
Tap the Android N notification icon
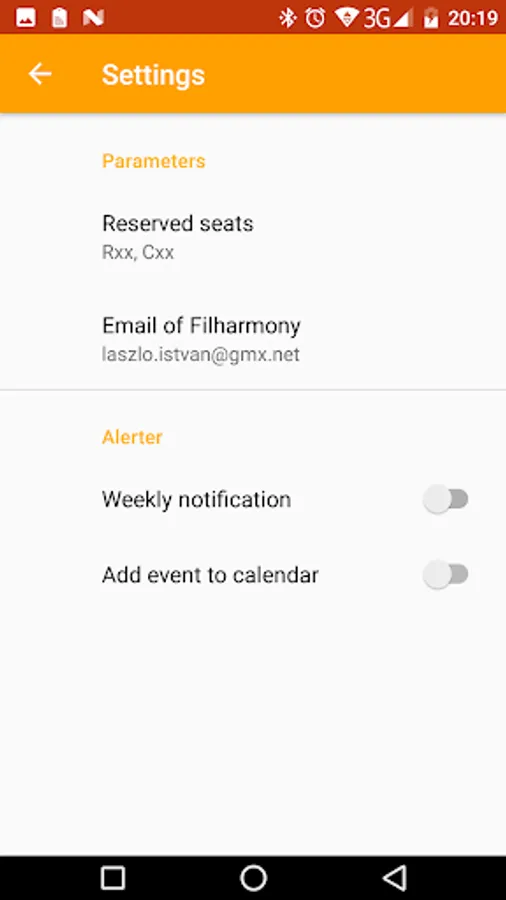(93, 18)
